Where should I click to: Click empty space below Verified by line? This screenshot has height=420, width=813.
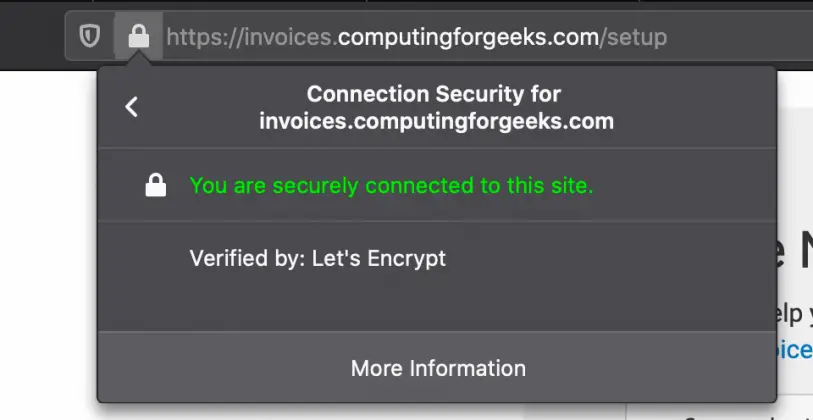[x=437, y=303]
